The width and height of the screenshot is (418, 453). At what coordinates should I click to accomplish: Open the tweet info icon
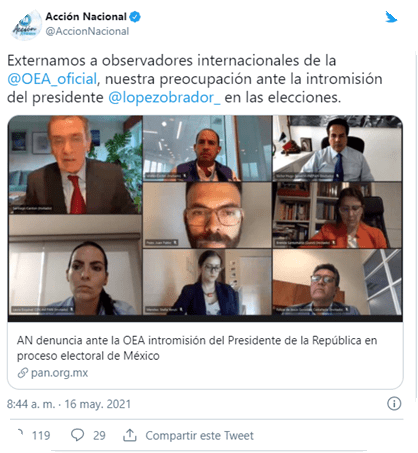click(x=394, y=404)
